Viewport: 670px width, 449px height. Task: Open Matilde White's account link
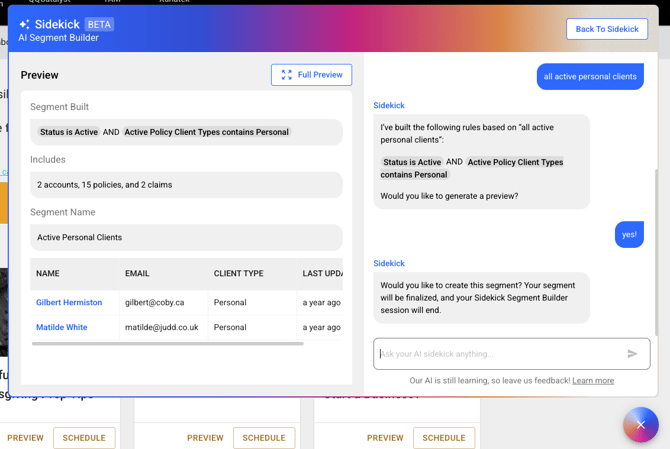[x=61, y=327]
